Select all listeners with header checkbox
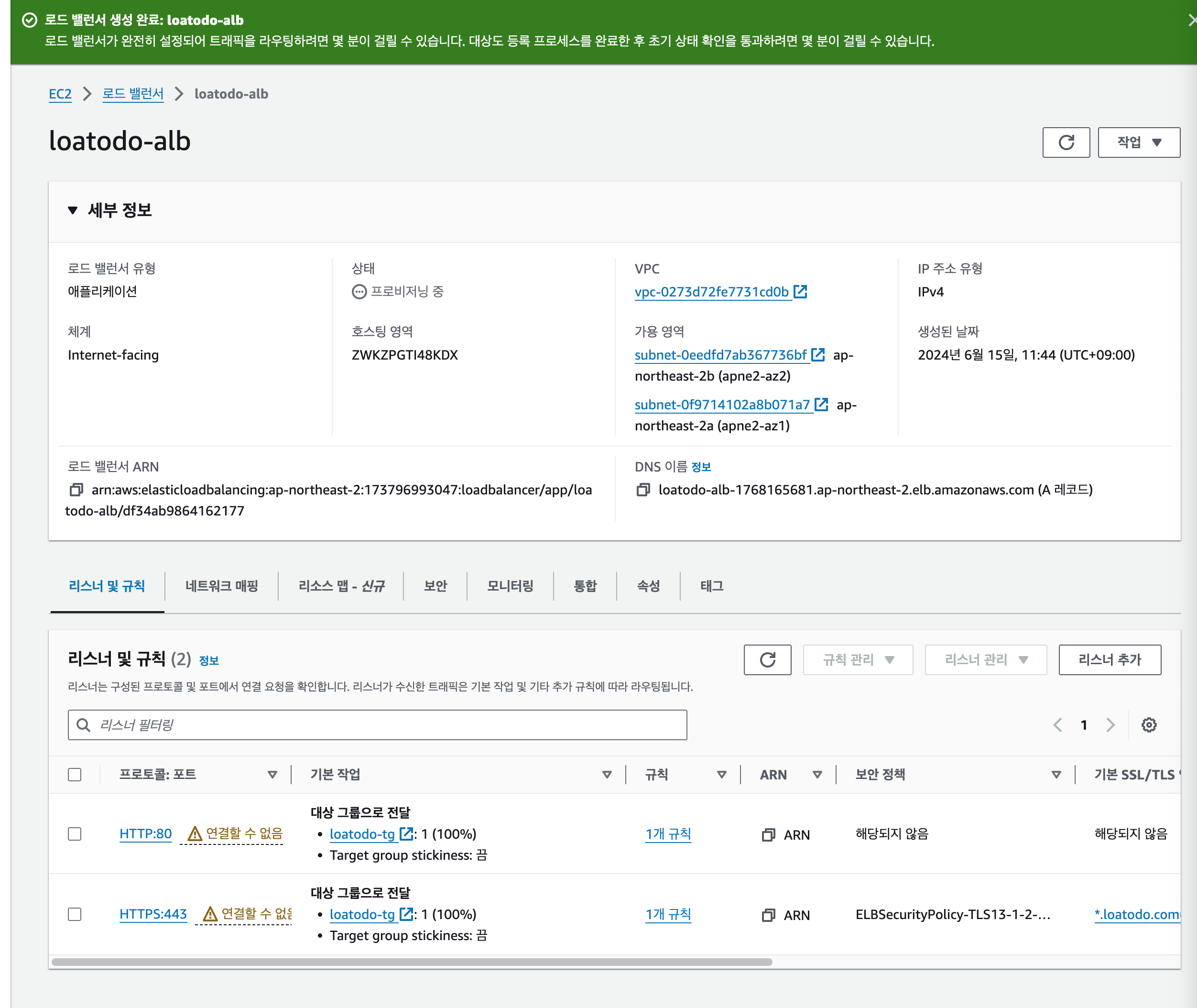Screen dimensions: 1197x1008 [75, 775]
